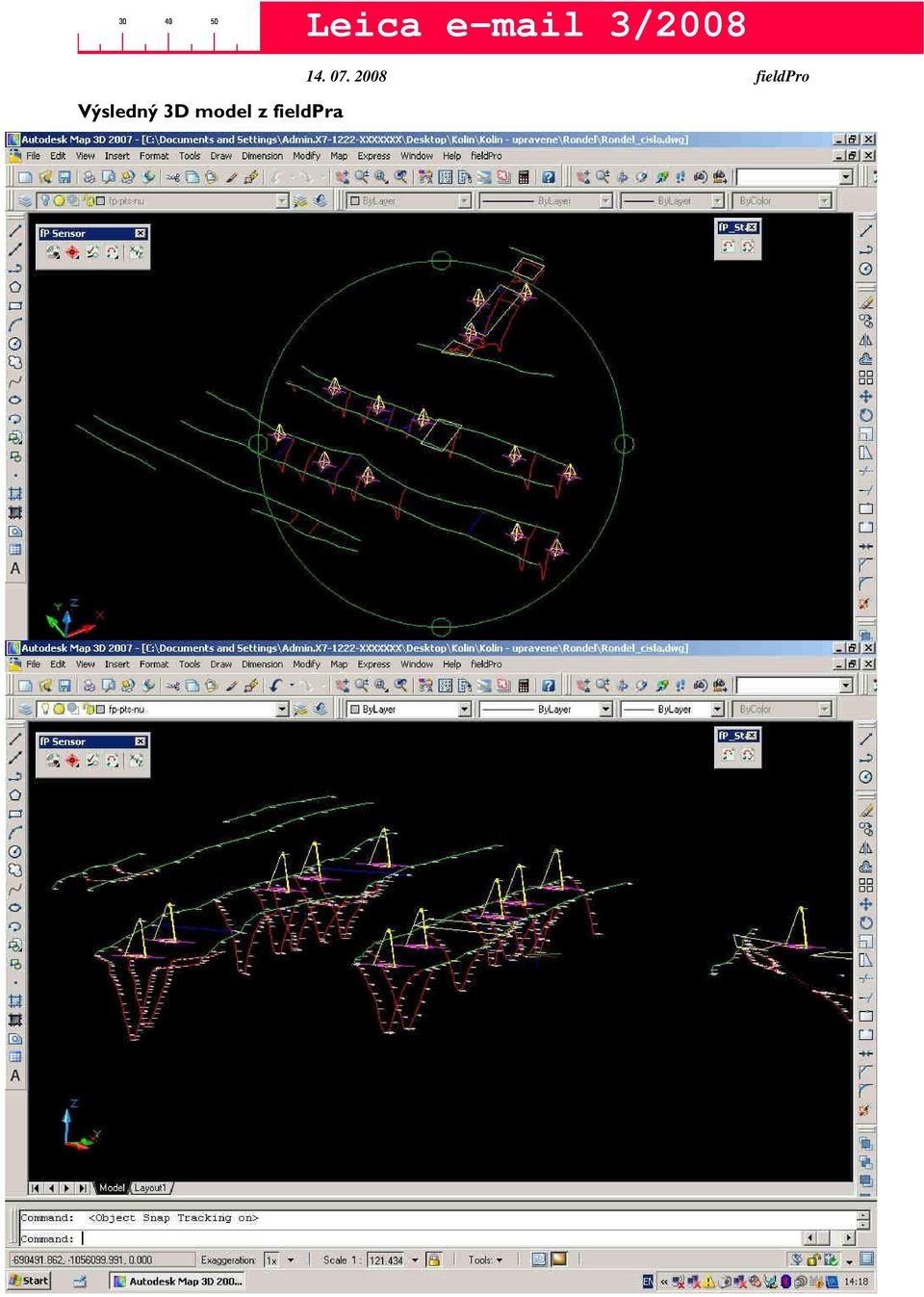Toggle orange square status bar icon
Image resolution: width=924 pixels, height=1297 pixels.
[559, 1259]
